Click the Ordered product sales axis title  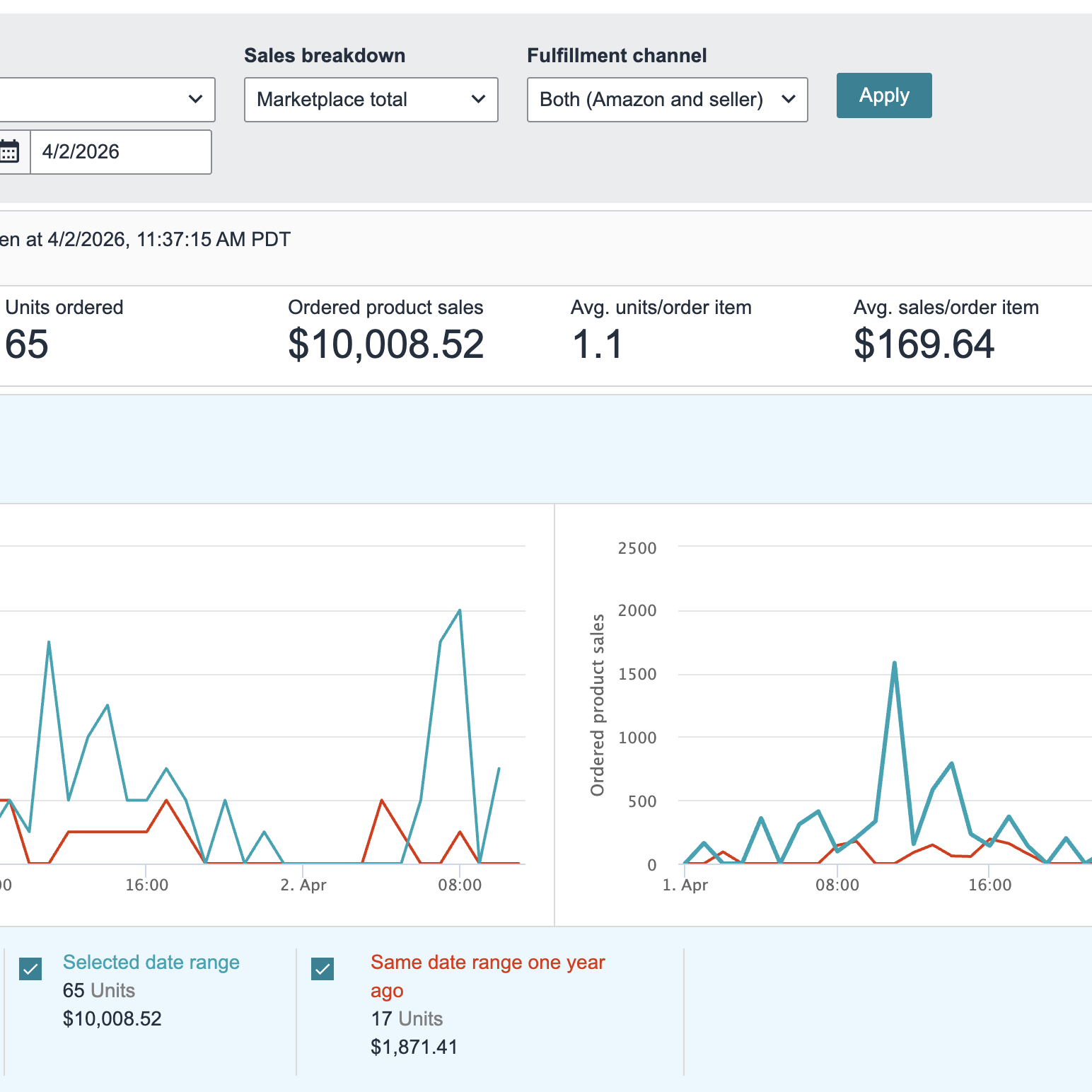pos(598,705)
